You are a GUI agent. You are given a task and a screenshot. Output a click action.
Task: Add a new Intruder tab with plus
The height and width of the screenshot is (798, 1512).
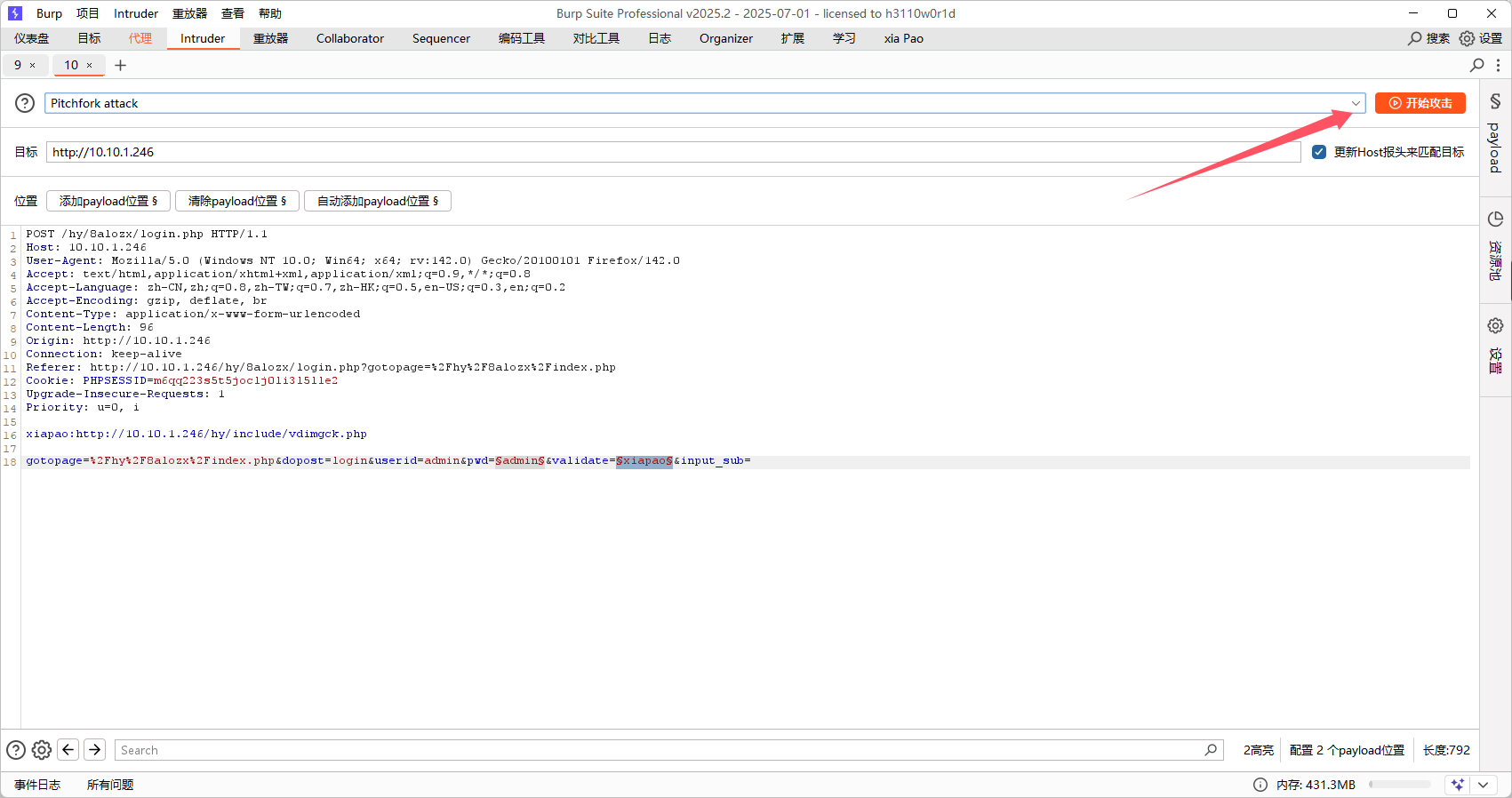tap(121, 65)
